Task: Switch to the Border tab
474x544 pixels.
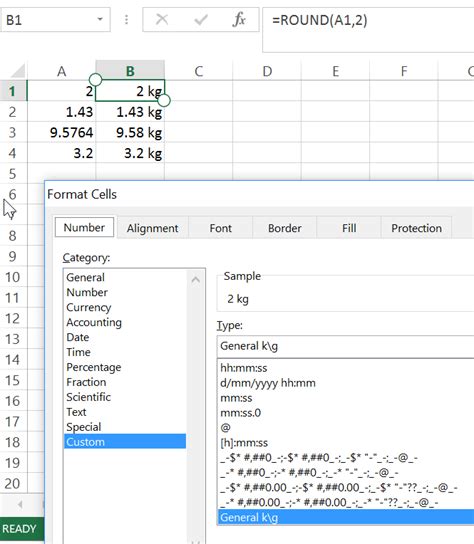Action: [285, 228]
